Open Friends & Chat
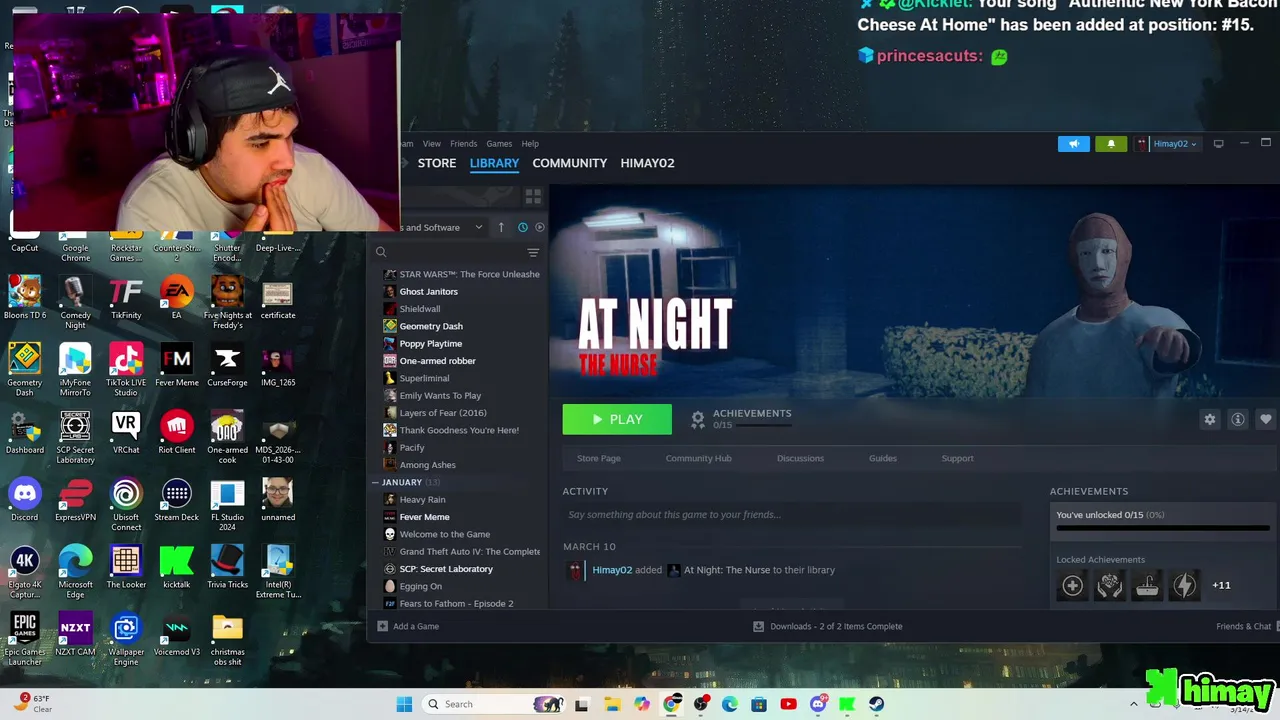The height and width of the screenshot is (720, 1280). 1244,626
